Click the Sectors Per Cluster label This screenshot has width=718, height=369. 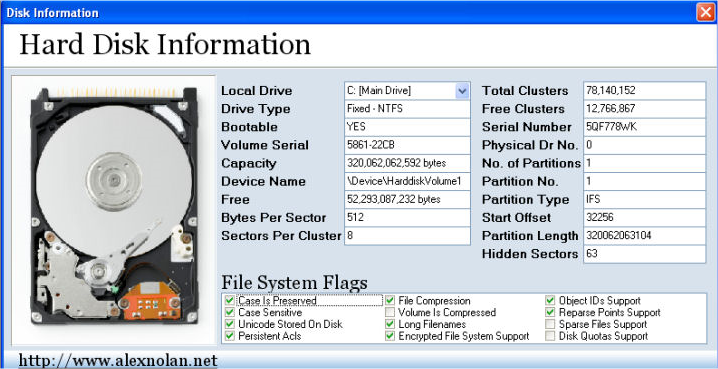[x=281, y=236]
